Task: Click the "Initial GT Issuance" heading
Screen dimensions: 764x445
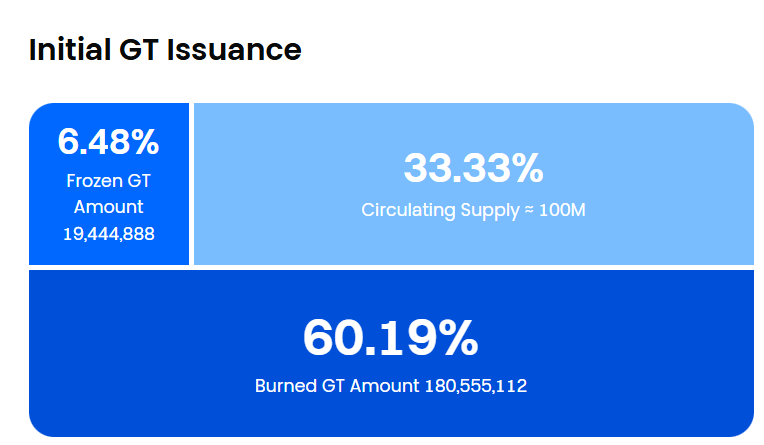Action: tap(165, 50)
